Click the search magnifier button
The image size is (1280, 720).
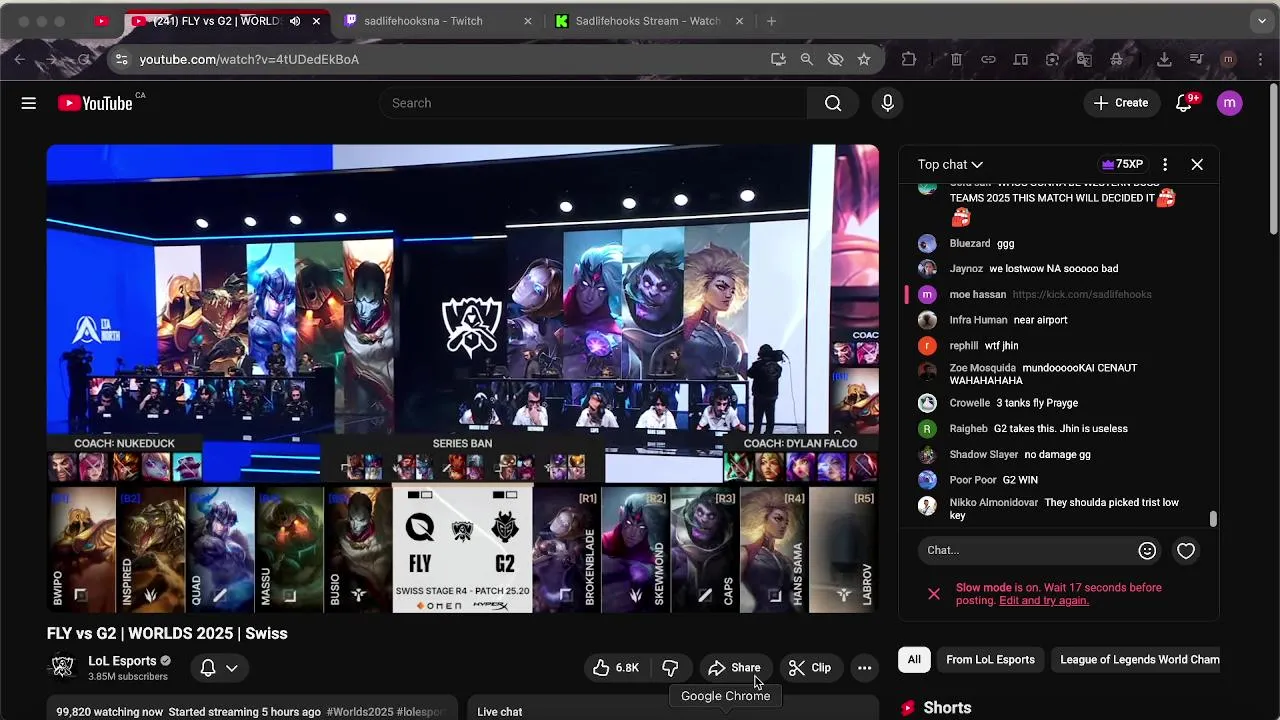833,103
